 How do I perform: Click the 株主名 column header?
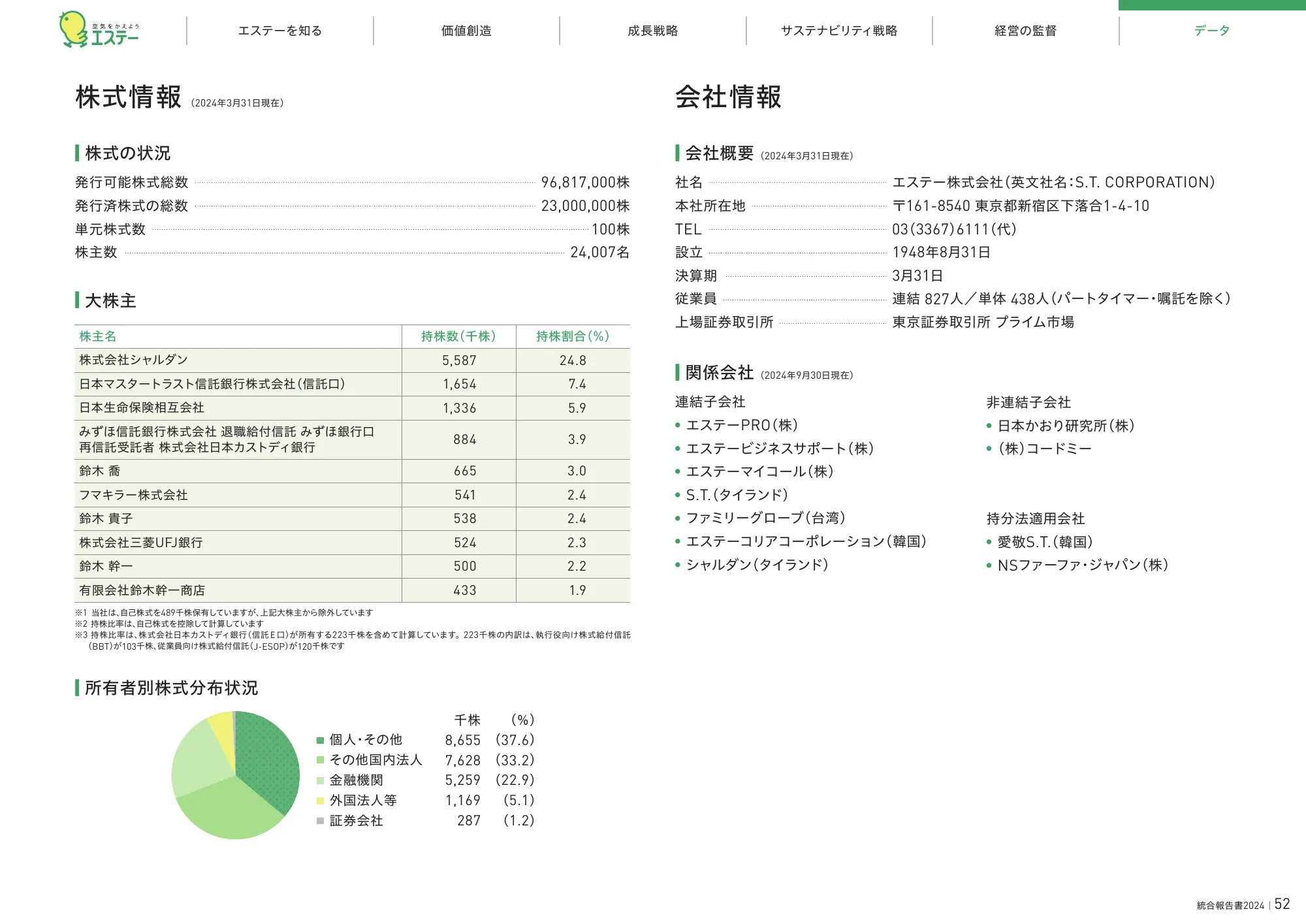98,336
